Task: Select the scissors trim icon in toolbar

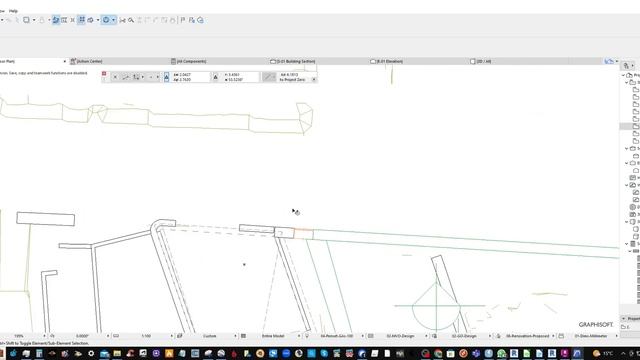Action: [x=122, y=20]
